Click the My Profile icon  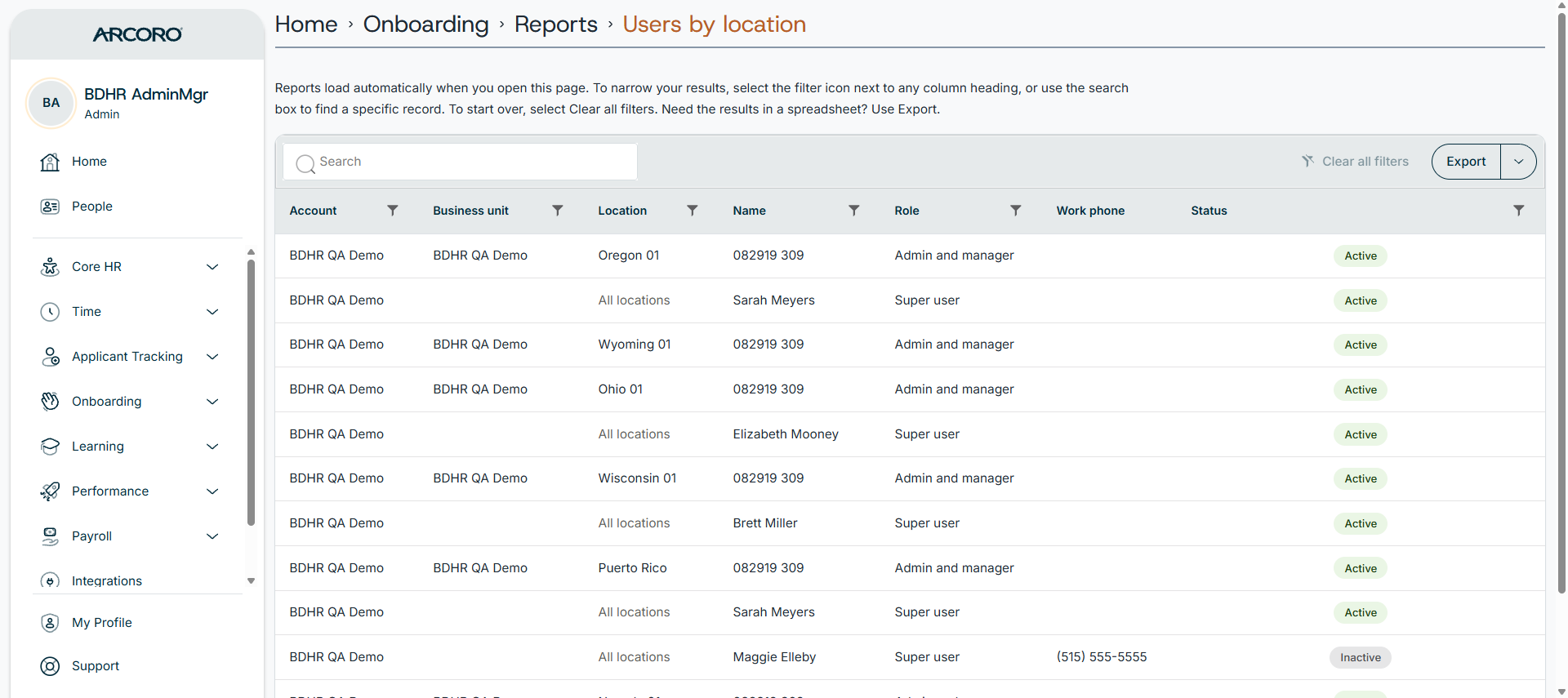point(50,623)
